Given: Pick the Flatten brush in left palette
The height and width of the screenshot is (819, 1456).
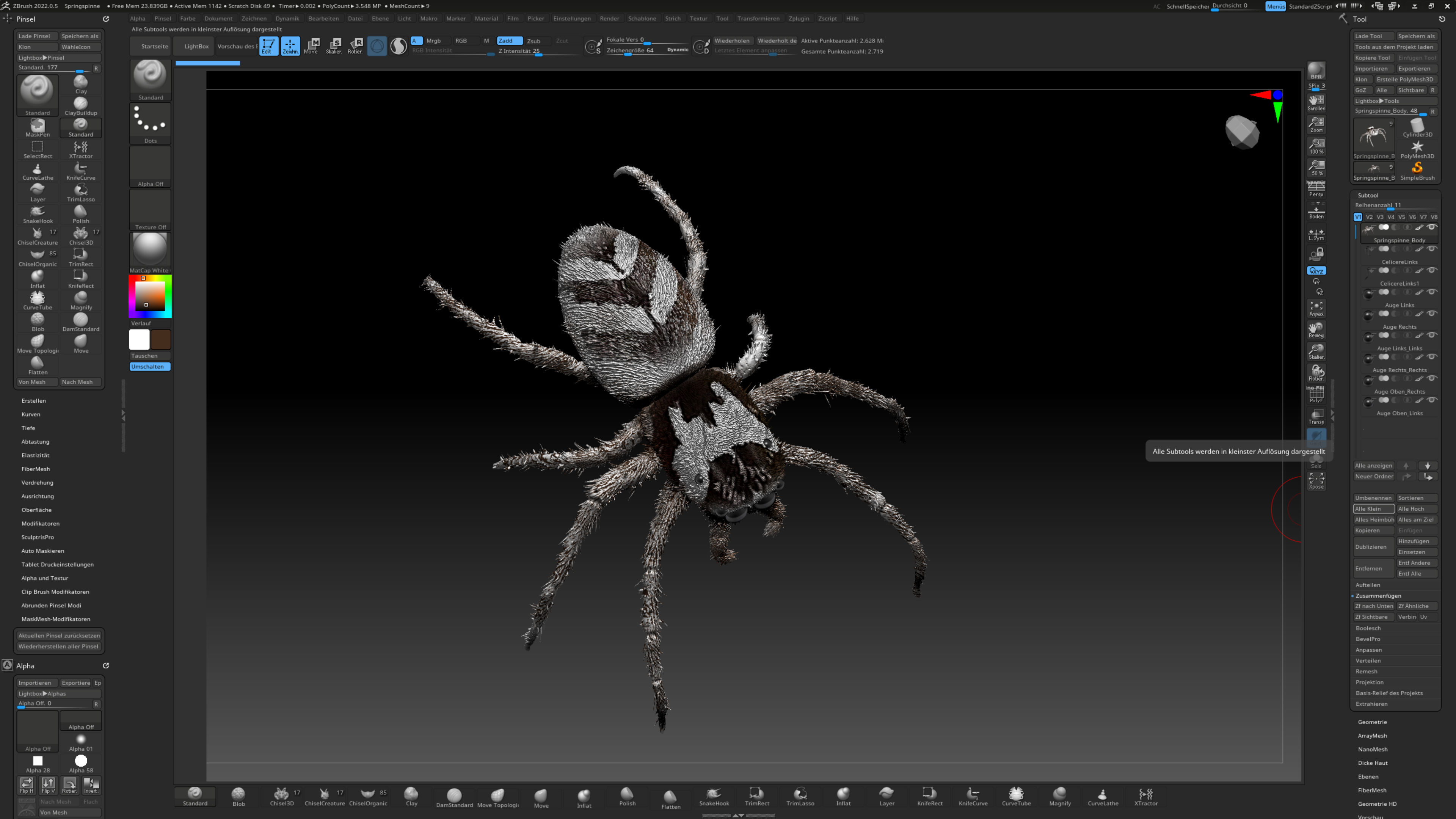Looking at the screenshot, I should (38, 366).
